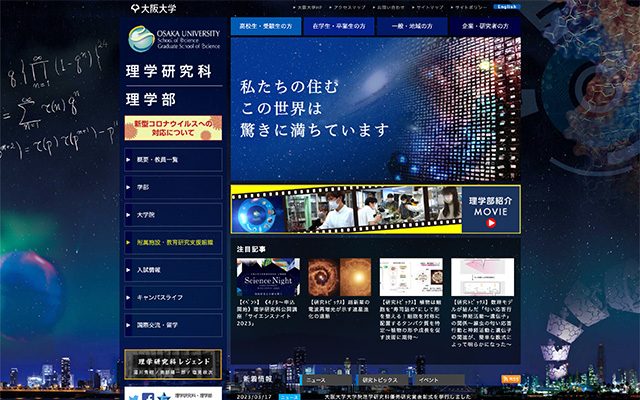Read the サイエンスナイト2023 article caption
Viewport: 640px width, 400px height.
(268, 313)
